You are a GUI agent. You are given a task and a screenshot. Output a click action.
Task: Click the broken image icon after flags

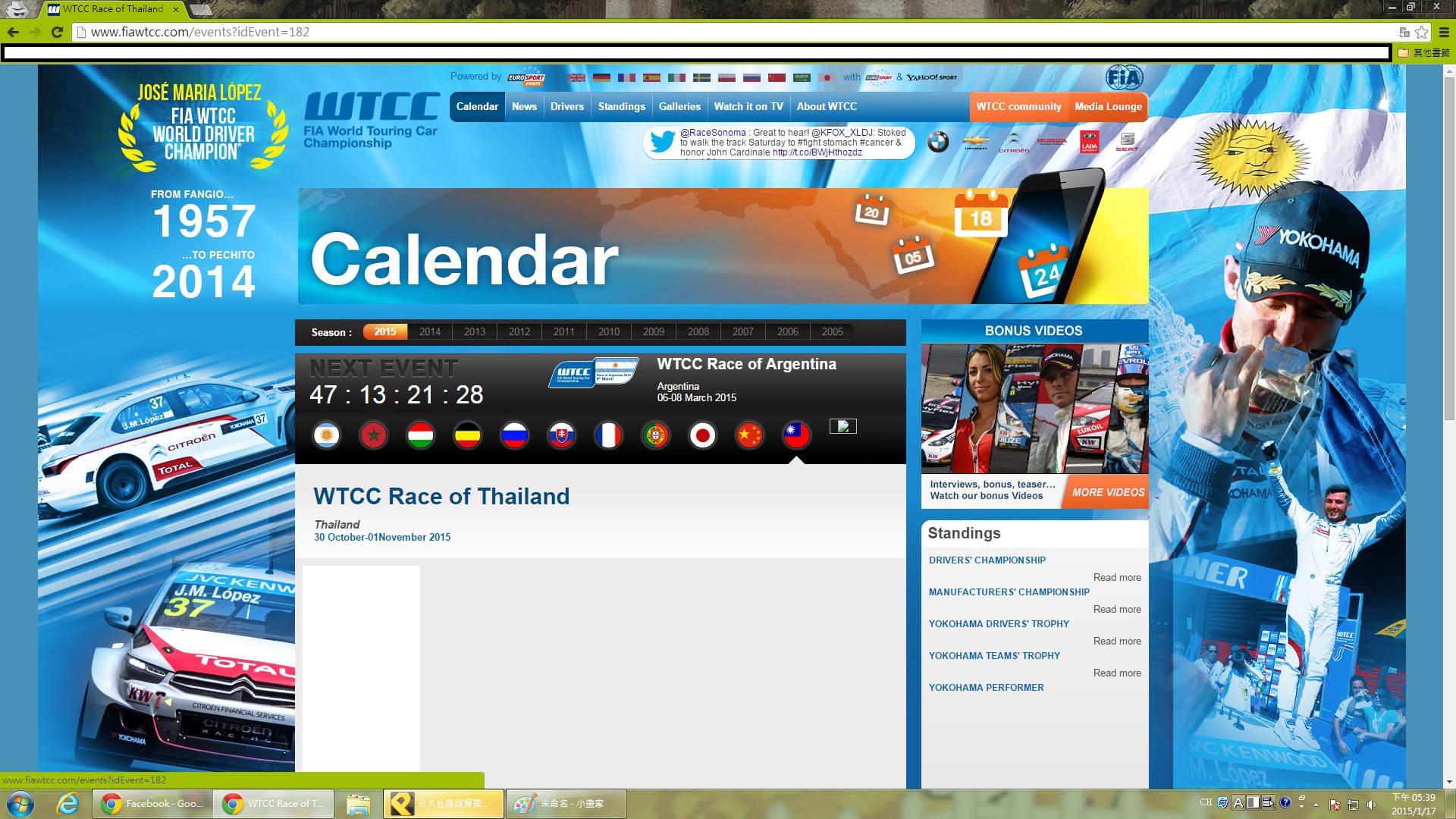point(843,426)
